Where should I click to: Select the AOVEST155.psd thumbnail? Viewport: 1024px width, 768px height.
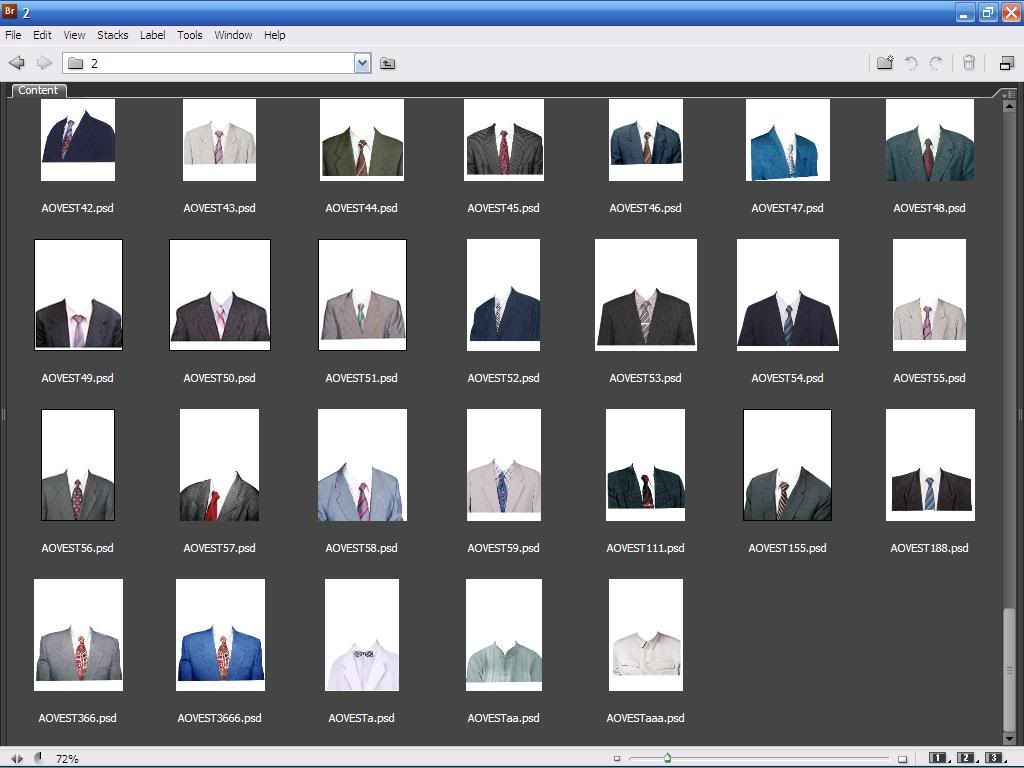pos(788,465)
